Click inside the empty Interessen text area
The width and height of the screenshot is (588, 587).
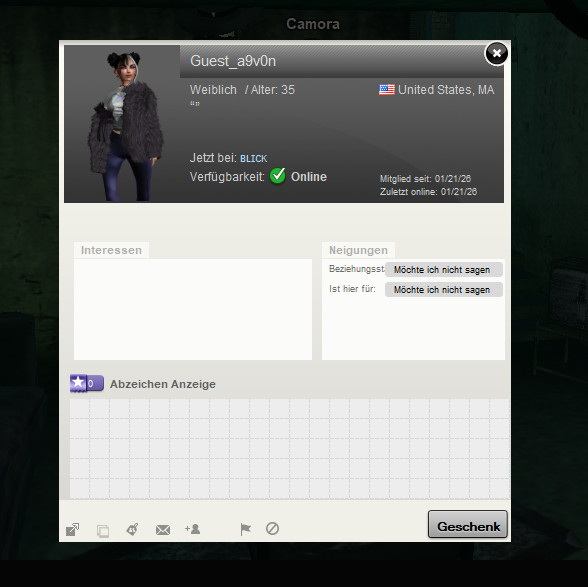[x=193, y=309]
